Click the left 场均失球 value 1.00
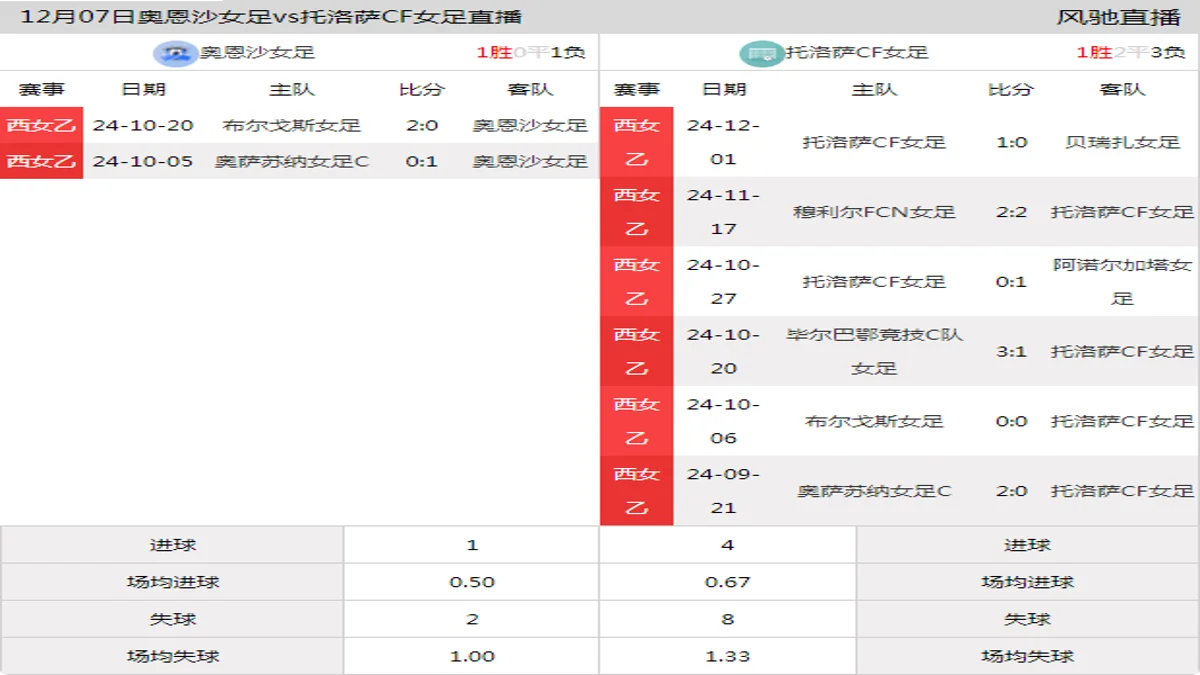Screen dimensions: 1200x675 pyautogui.click(x=472, y=657)
